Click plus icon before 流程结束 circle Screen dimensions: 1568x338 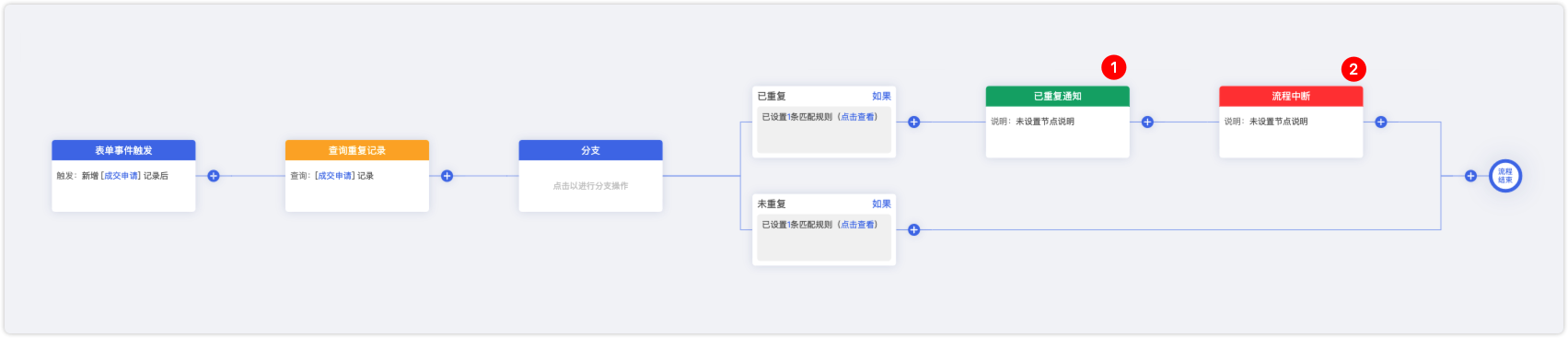click(1470, 176)
